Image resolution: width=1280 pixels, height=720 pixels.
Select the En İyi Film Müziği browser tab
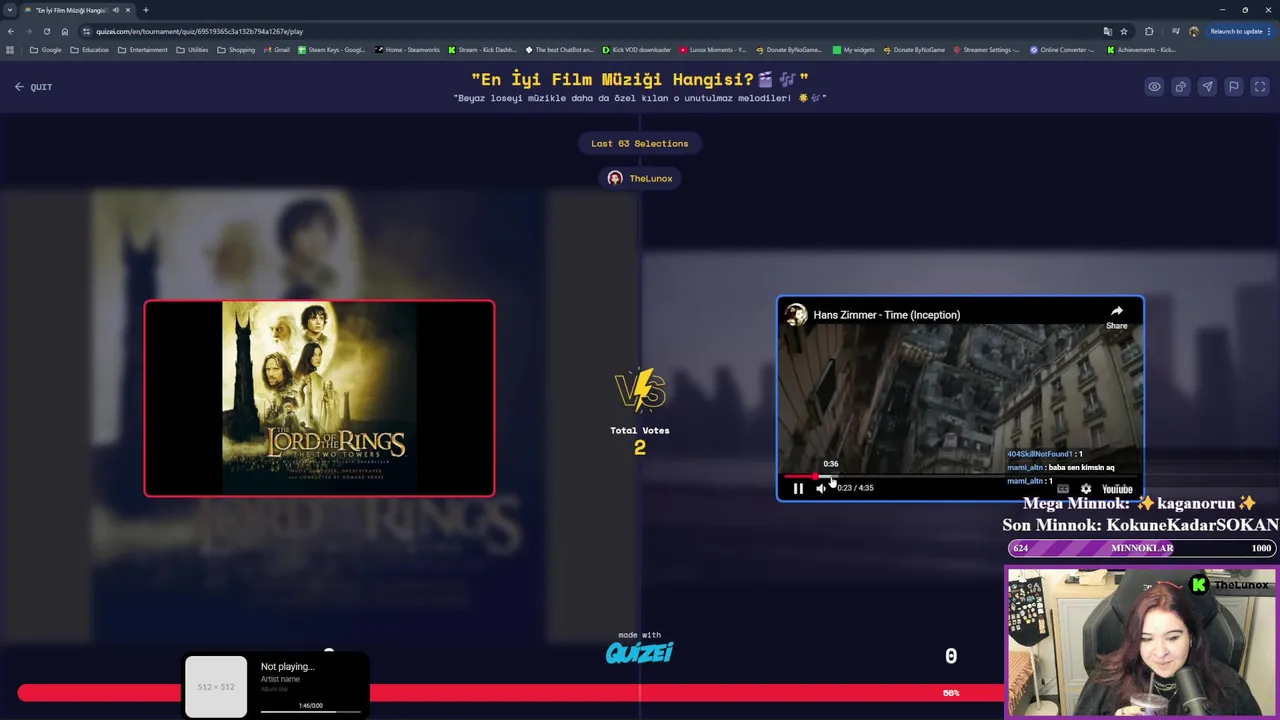click(x=78, y=10)
